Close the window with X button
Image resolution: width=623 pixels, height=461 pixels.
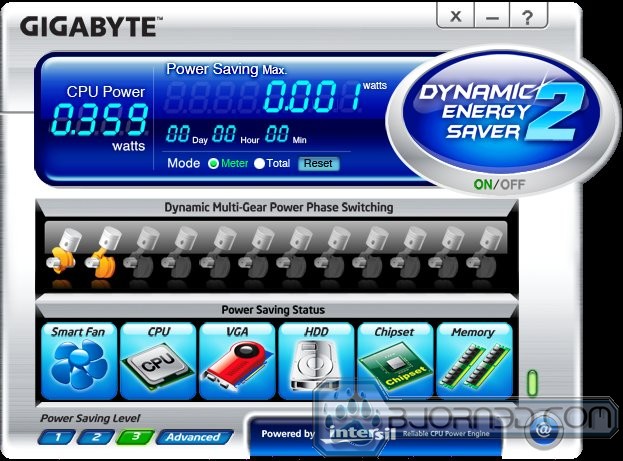456,17
